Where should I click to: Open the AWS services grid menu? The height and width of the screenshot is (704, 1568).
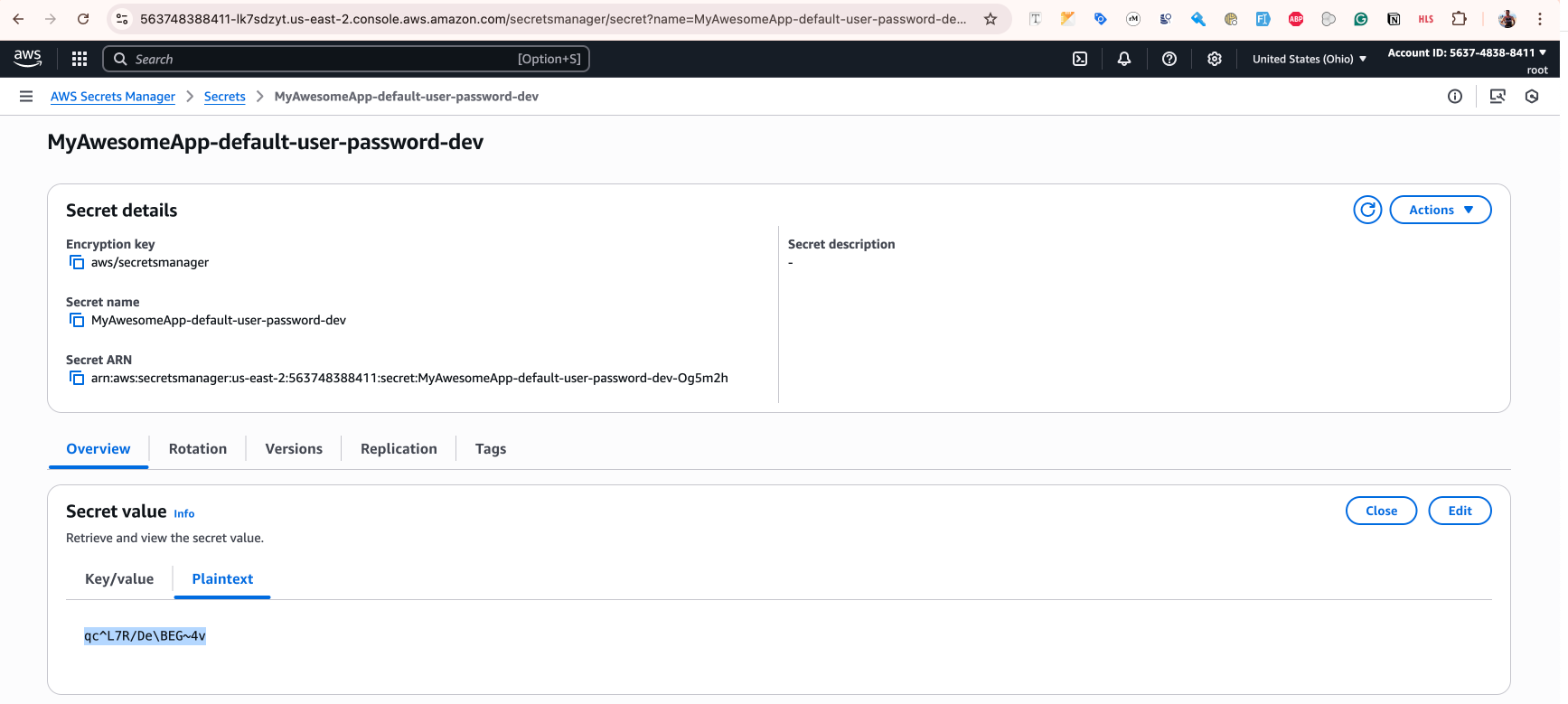pos(80,59)
